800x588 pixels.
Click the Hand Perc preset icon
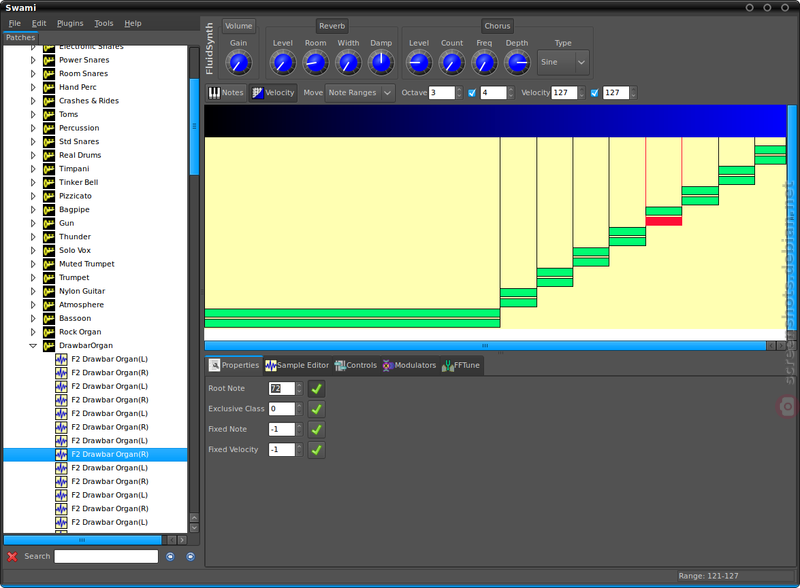click(49, 87)
